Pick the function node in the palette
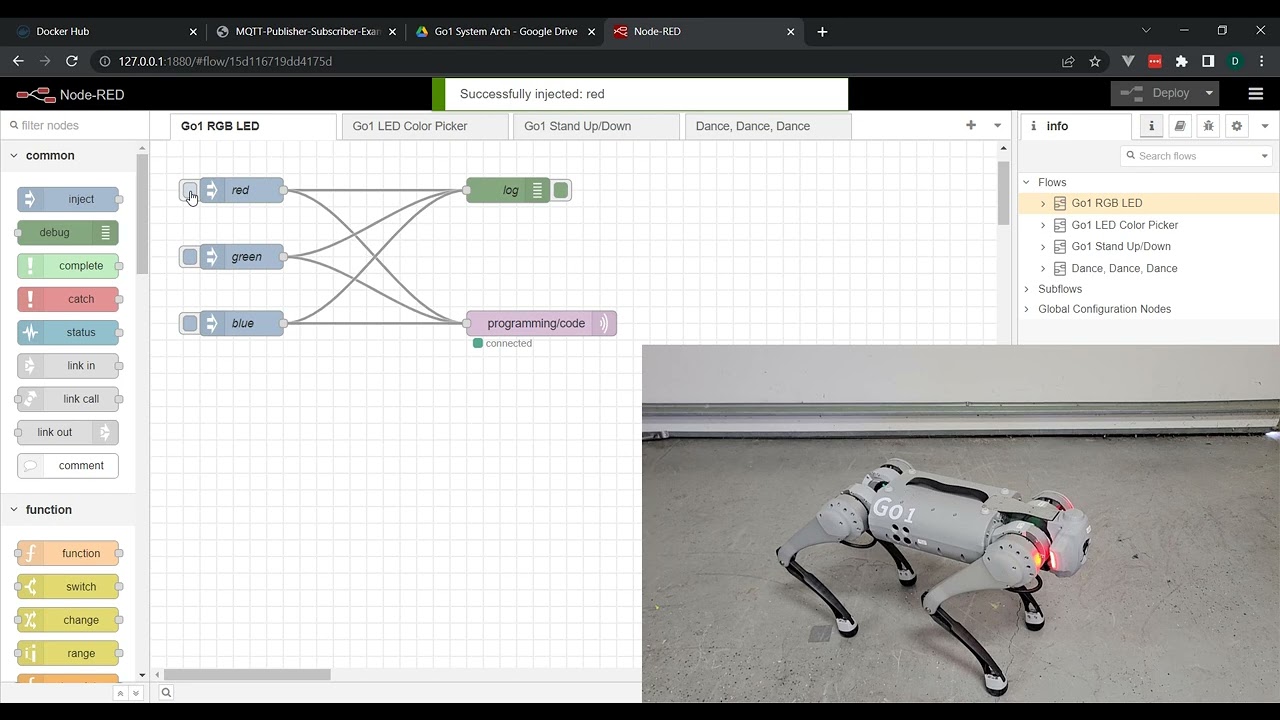Image resolution: width=1280 pixels, height=720 pixels. [x=68, y=553]
